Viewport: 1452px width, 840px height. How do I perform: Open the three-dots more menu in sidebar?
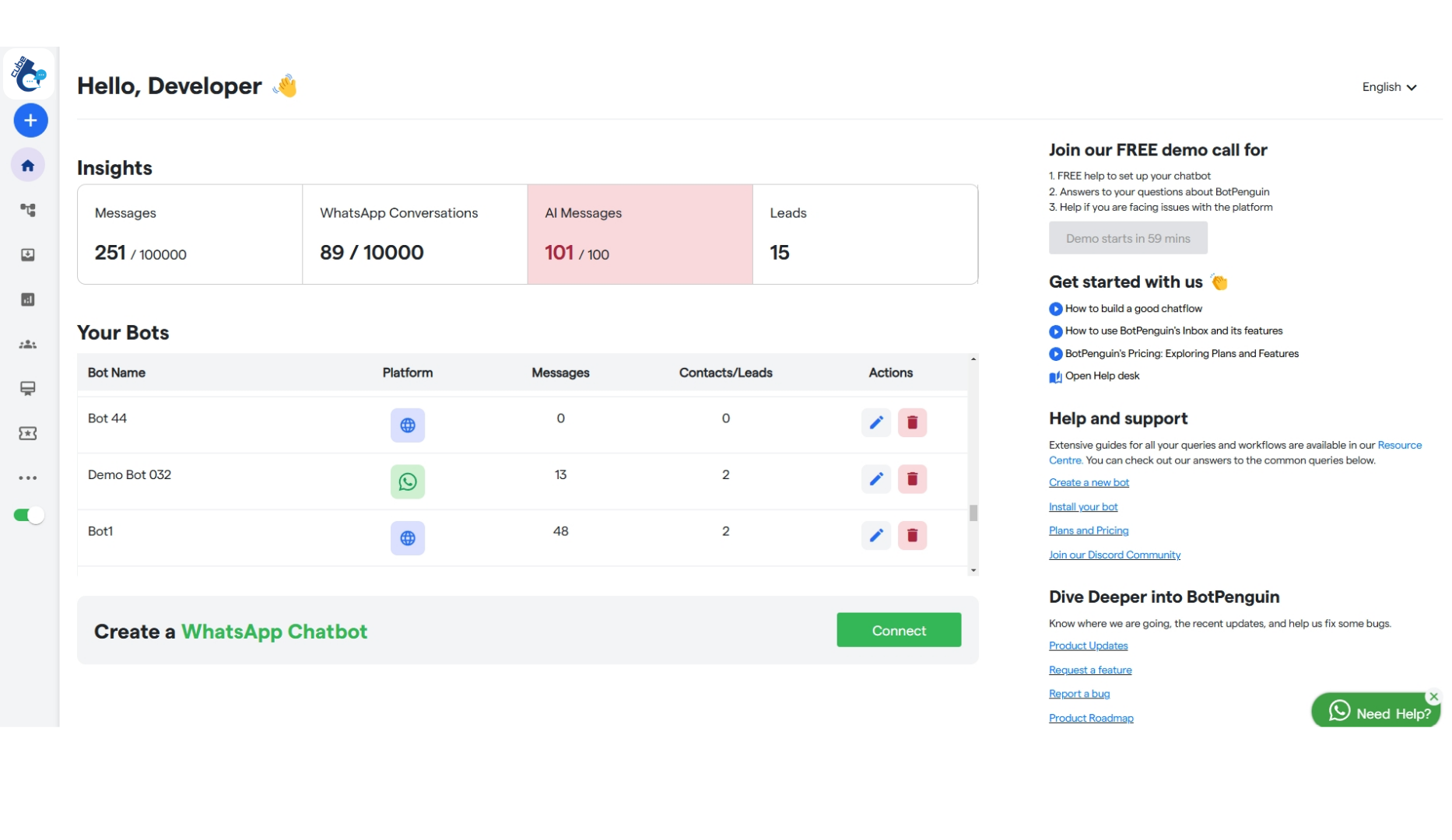point(28,478)
